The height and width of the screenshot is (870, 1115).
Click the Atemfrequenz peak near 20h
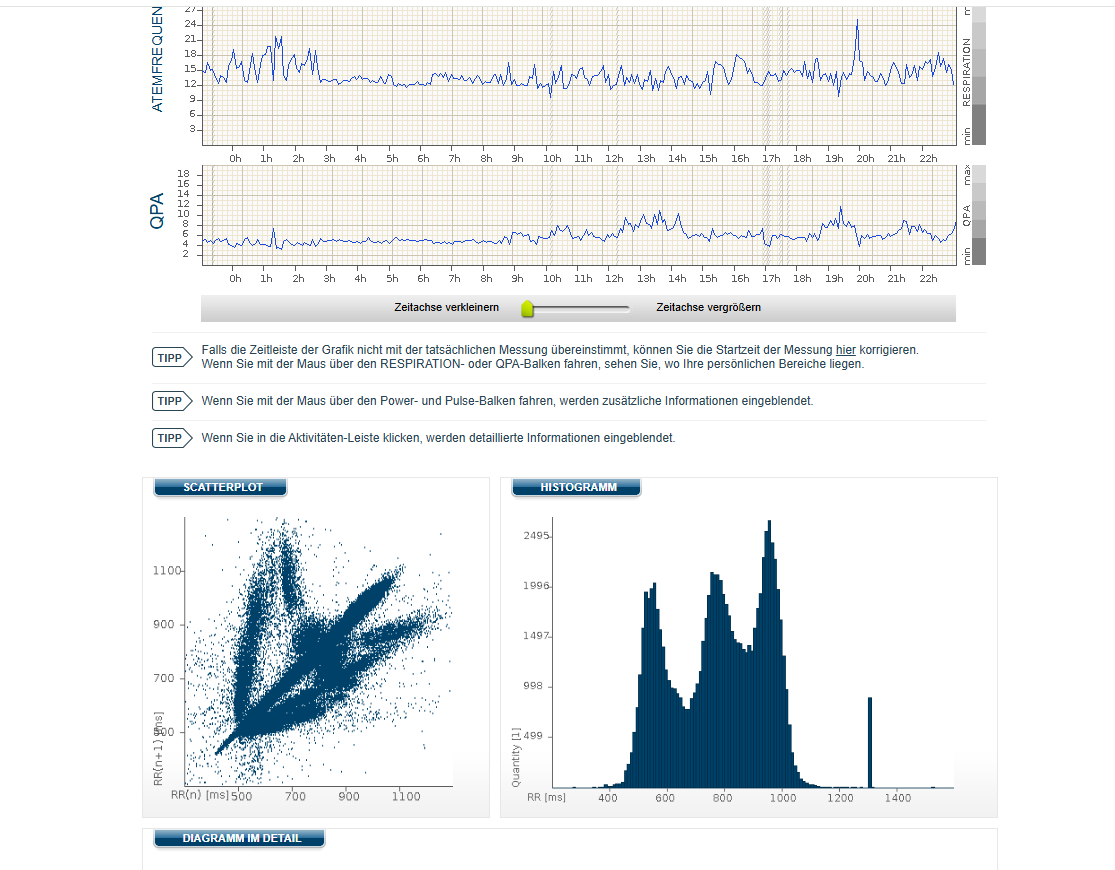pos(858,23)
